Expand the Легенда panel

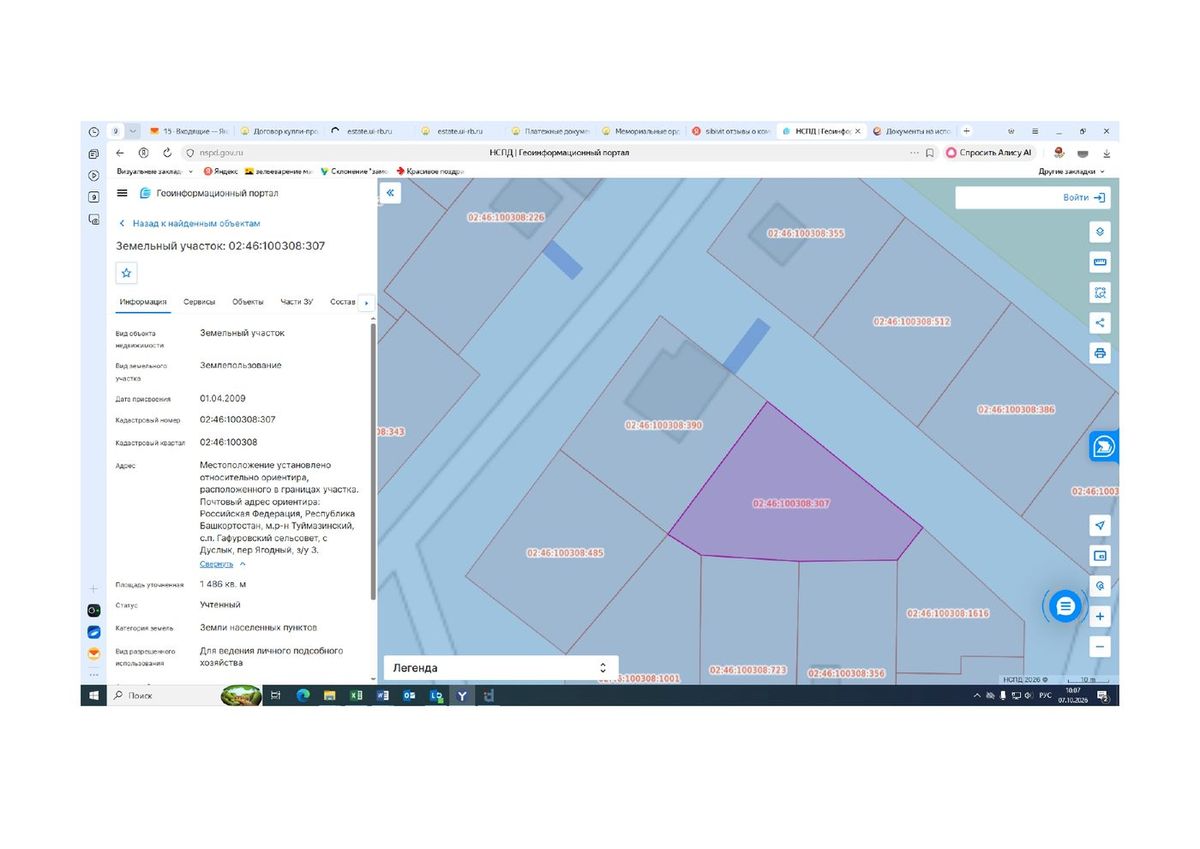point(501,667)
